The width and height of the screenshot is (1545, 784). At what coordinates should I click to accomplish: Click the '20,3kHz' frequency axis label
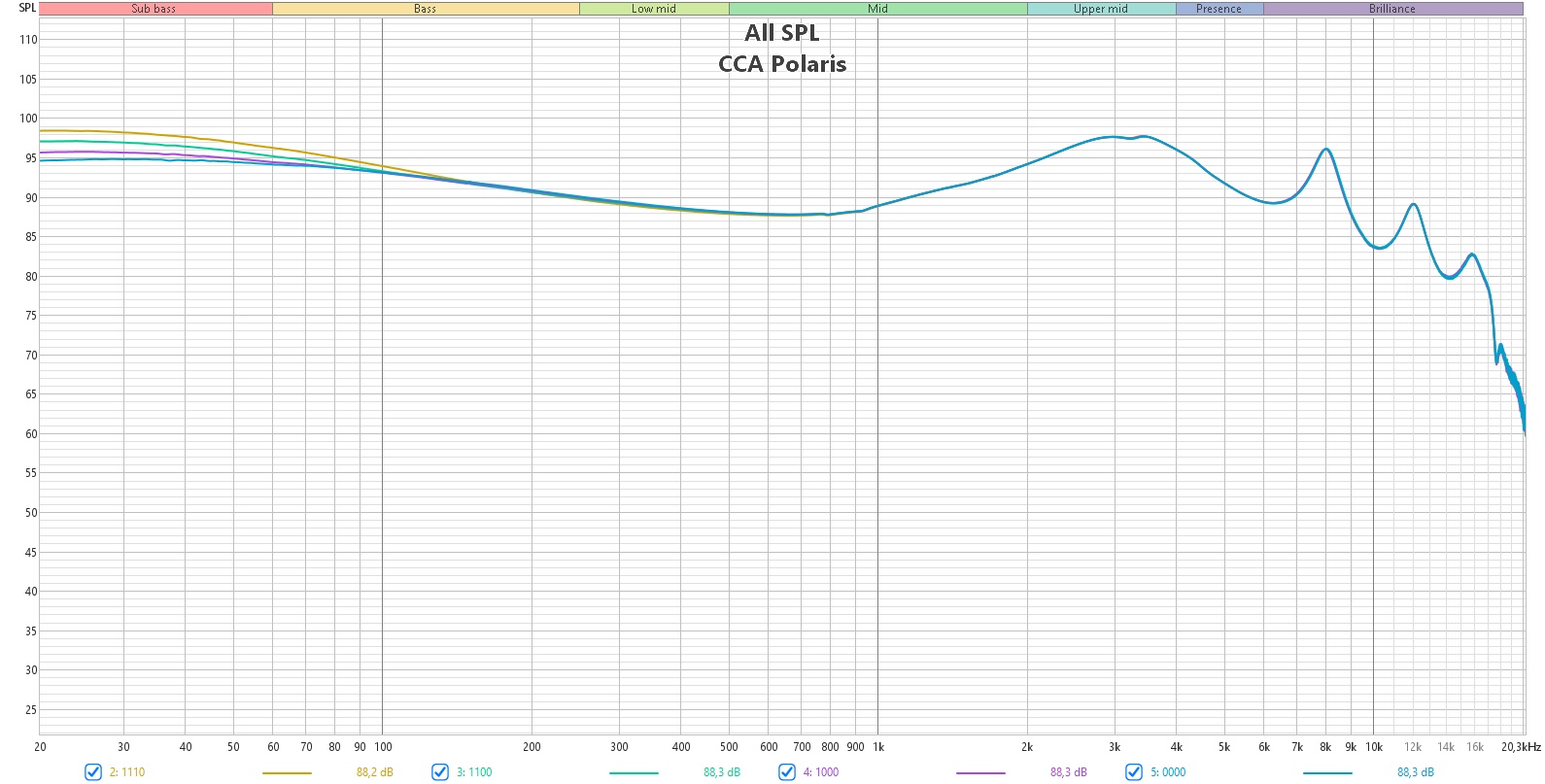(1521, 747)
